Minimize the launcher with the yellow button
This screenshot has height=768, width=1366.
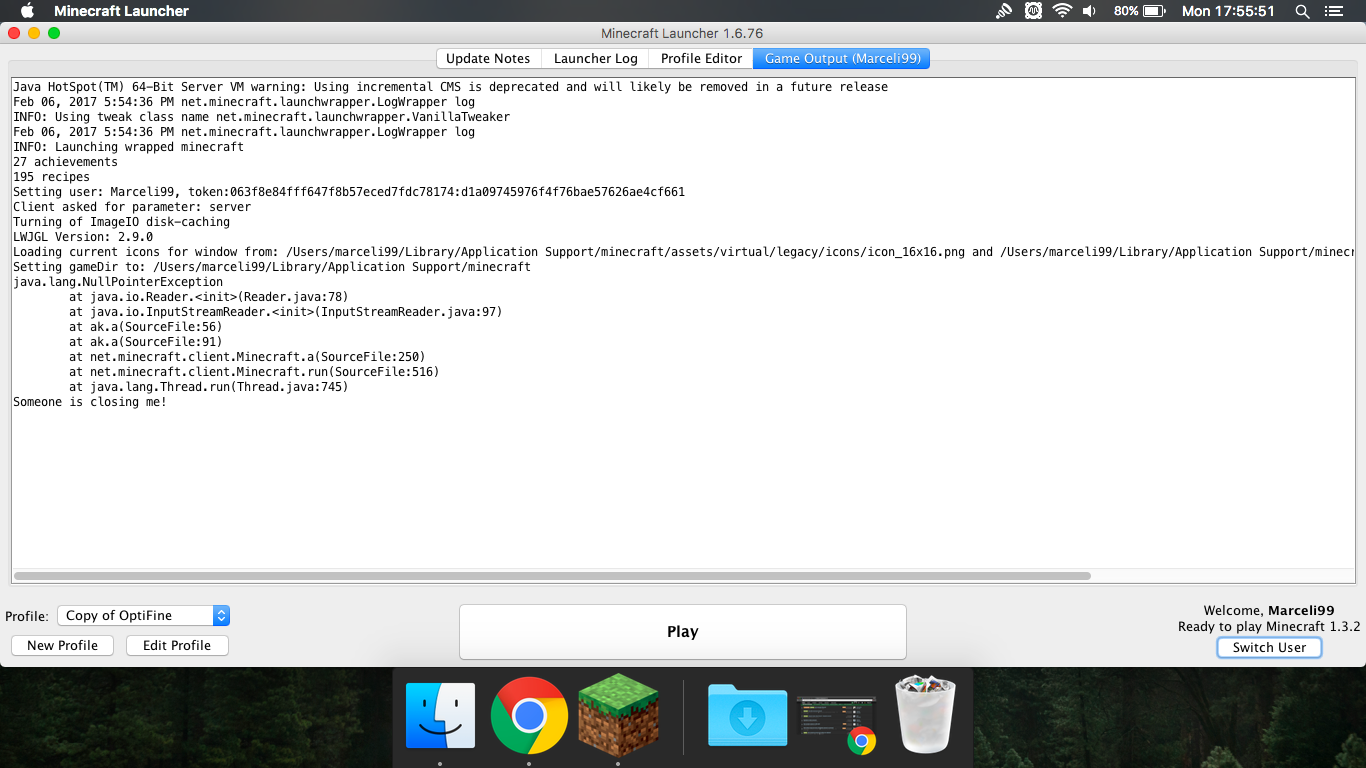tap(34, 33)
